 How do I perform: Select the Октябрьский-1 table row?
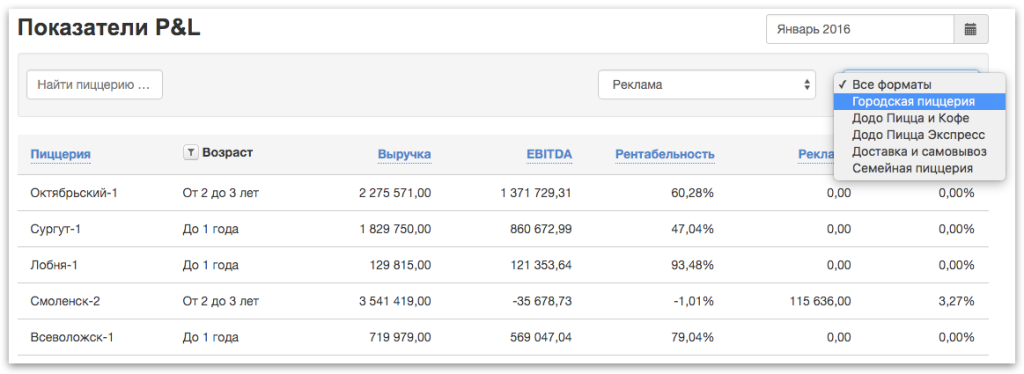503,193
